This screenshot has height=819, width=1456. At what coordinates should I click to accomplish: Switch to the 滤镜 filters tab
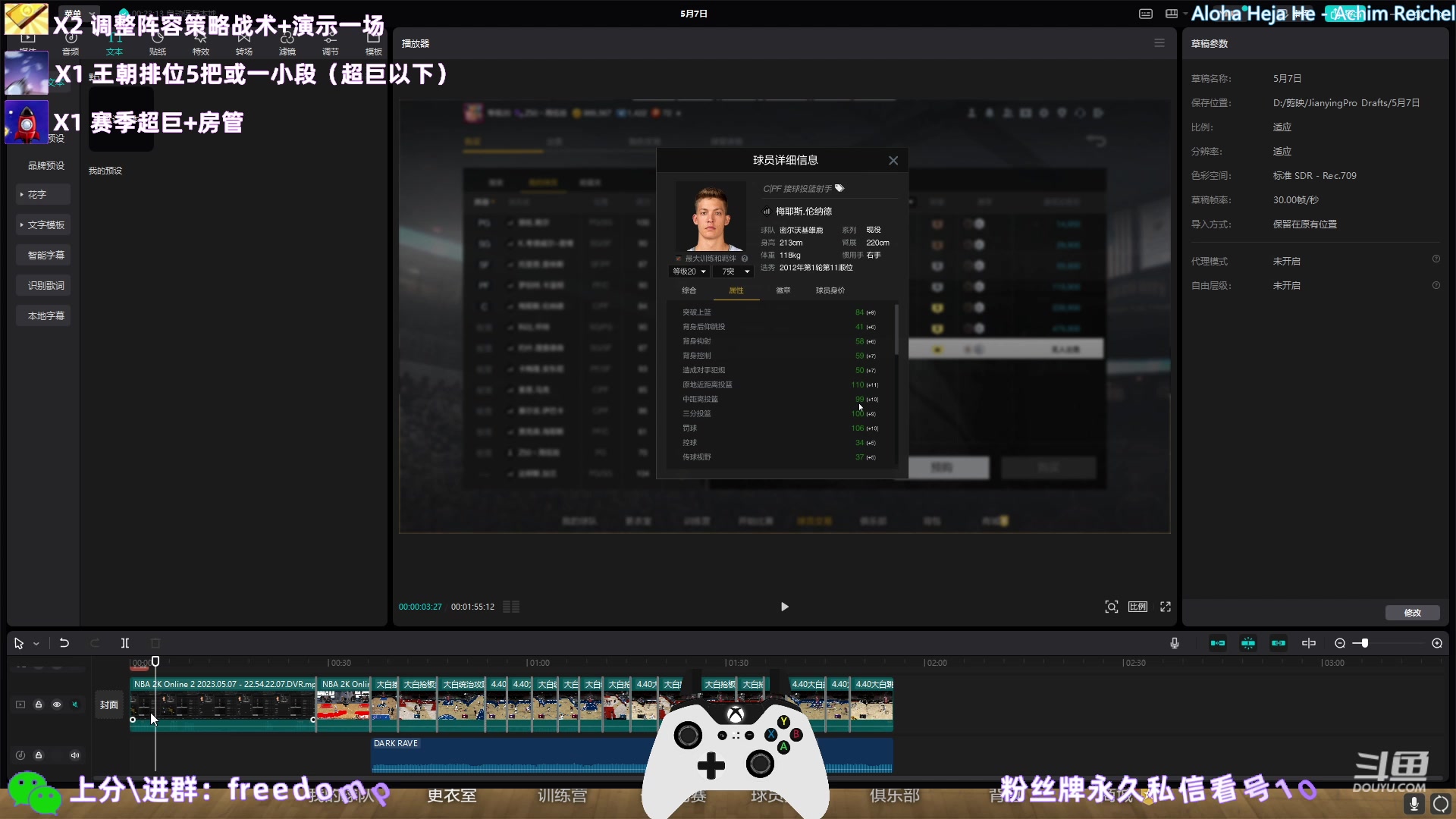pos(287,44)
